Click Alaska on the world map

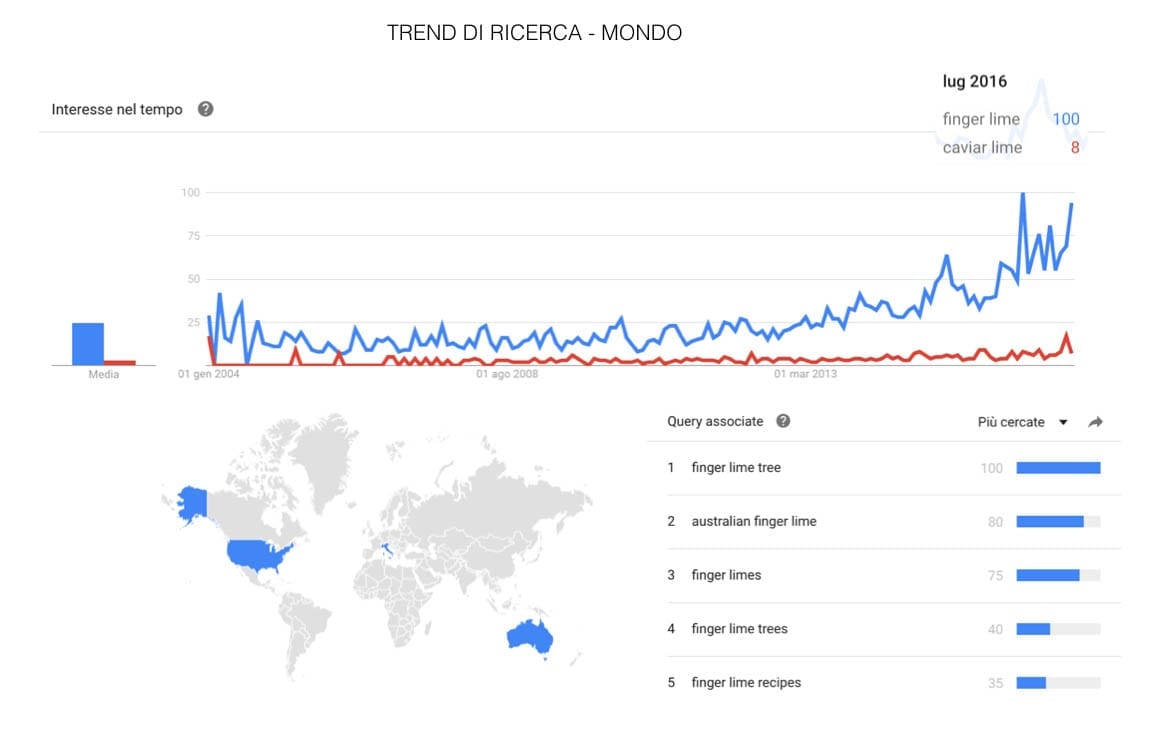(189, 501)
